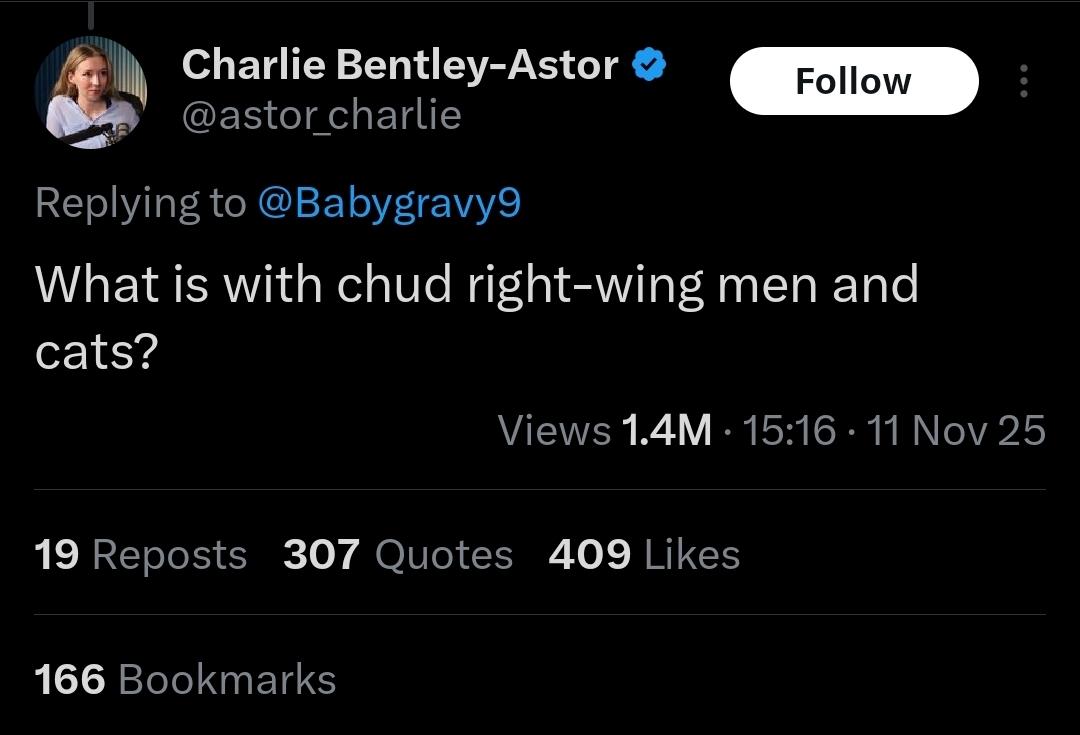Open the 409 Likes list
This screenshot has width=1080, height=735.
coord(644,555)
